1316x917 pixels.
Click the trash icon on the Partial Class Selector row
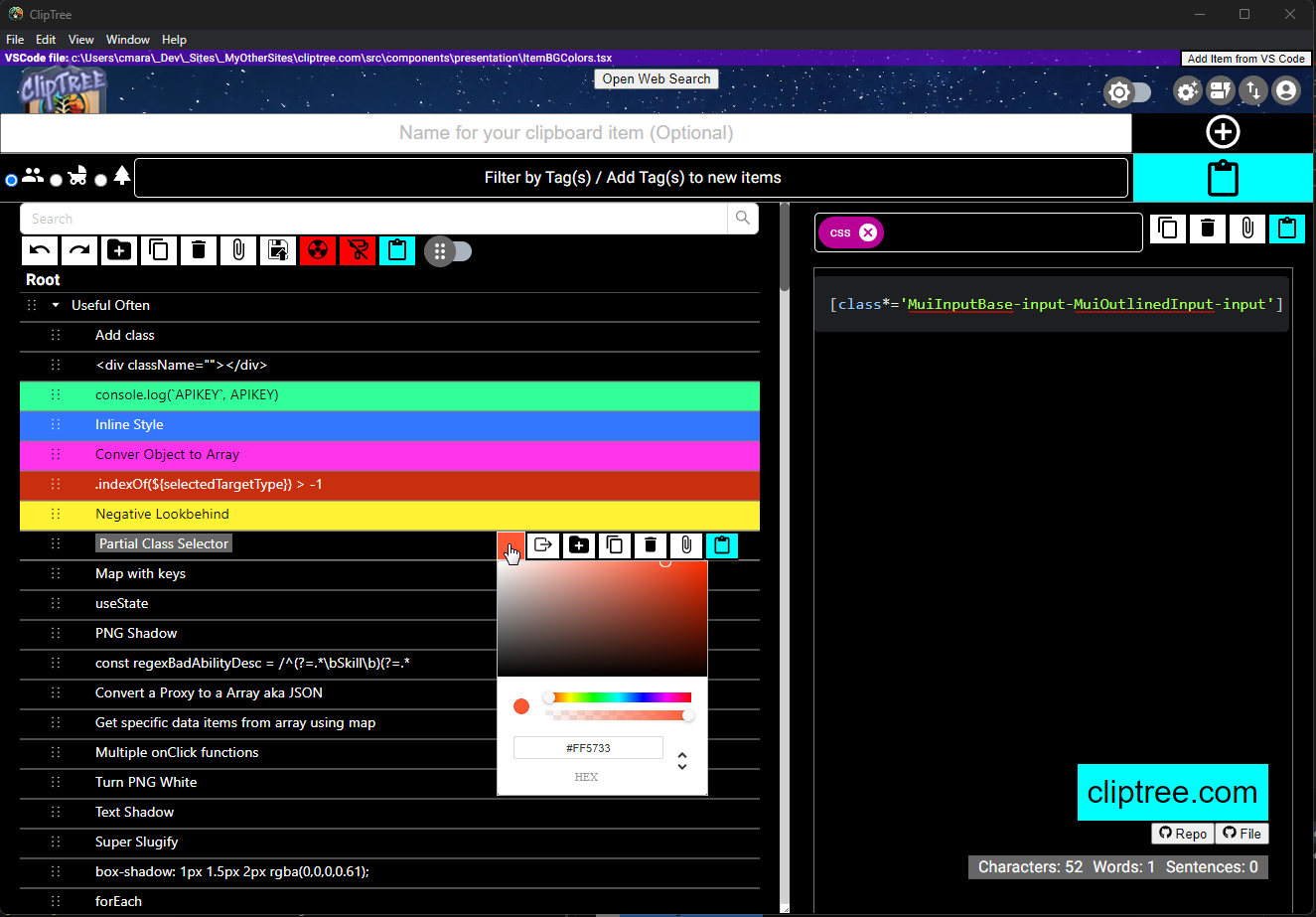tap(650, 544)
